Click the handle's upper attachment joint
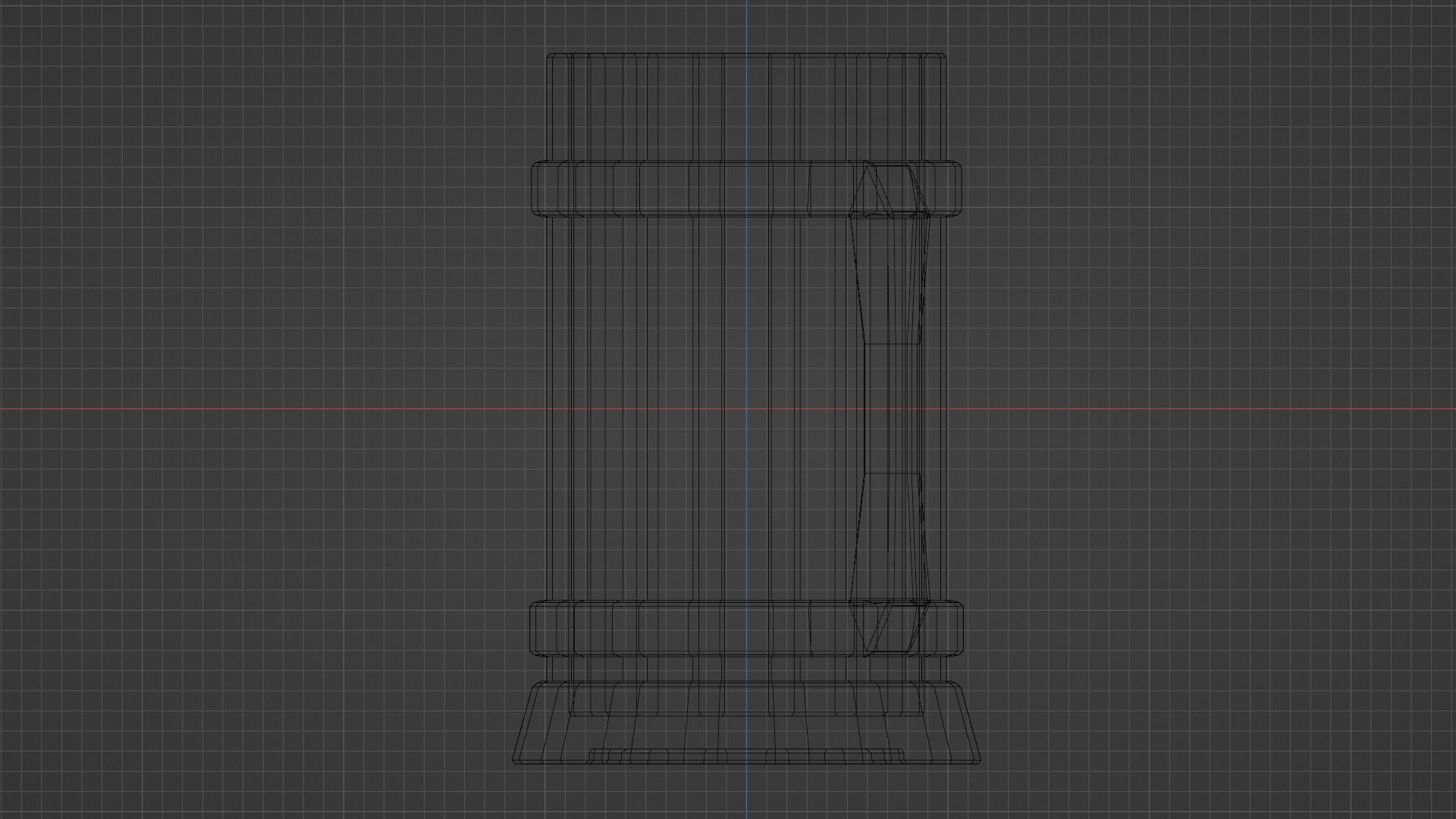This screenshot has width=1456, height=819. [889, 190]
